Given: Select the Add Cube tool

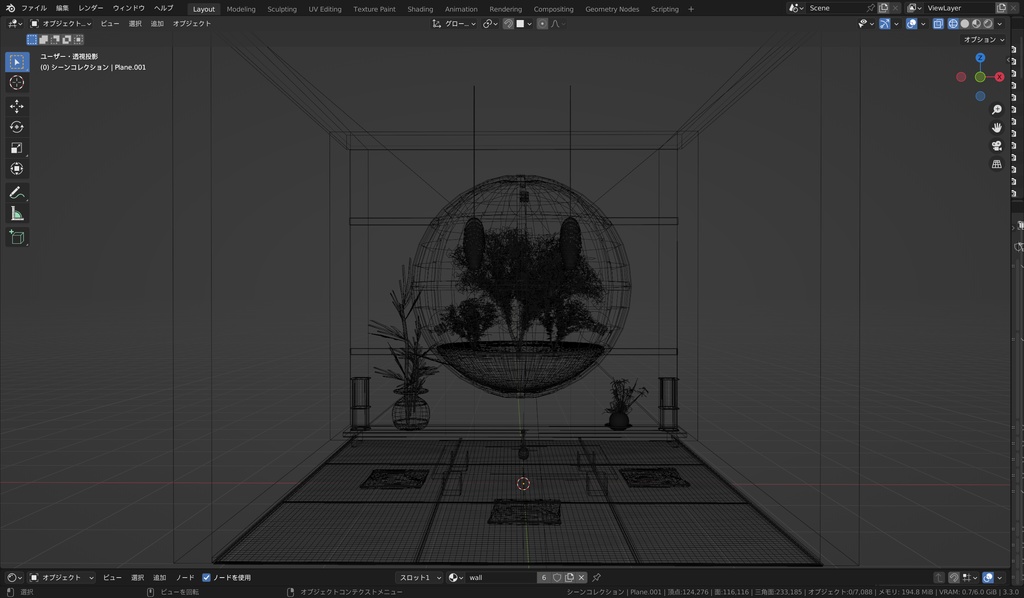Looking at the screenshot, I should [17, 237].
